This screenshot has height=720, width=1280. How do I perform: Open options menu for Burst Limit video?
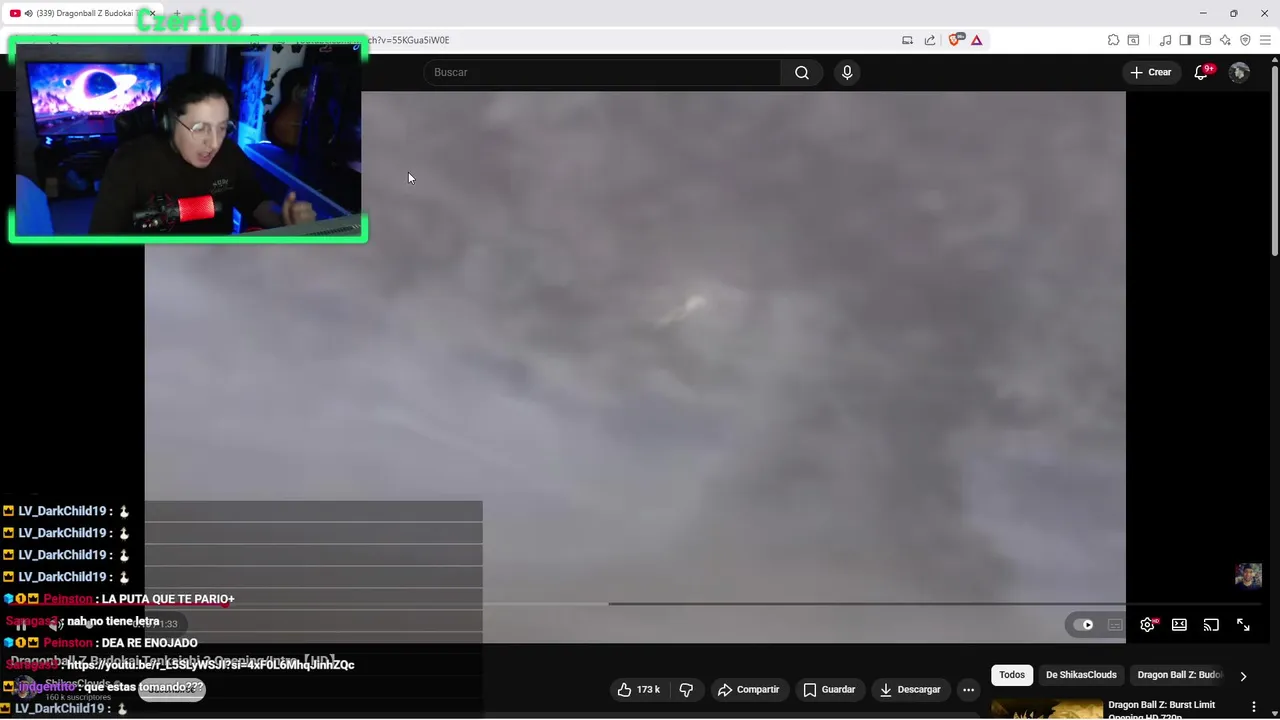point(1253,707)
